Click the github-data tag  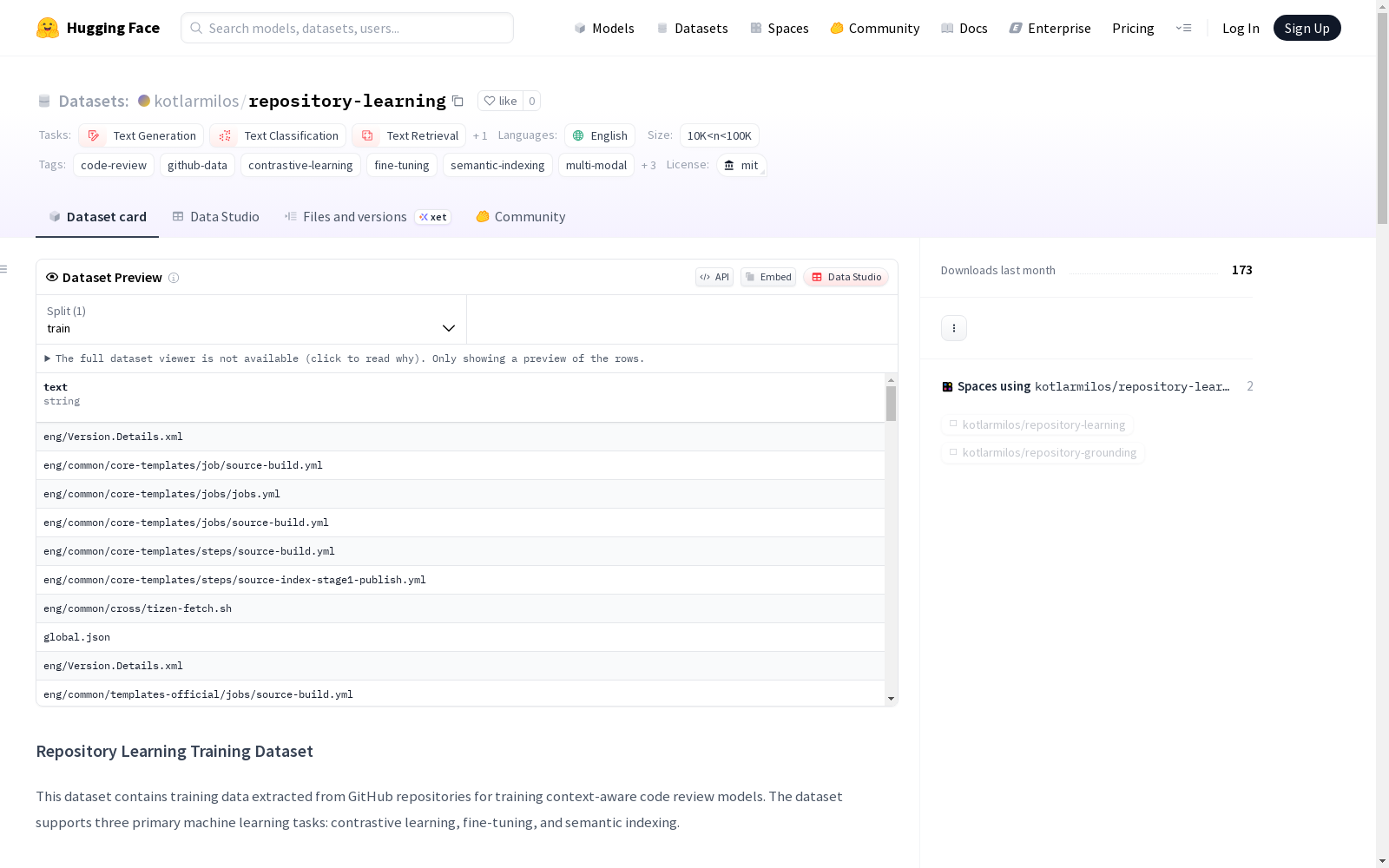[x=197, y=165]
